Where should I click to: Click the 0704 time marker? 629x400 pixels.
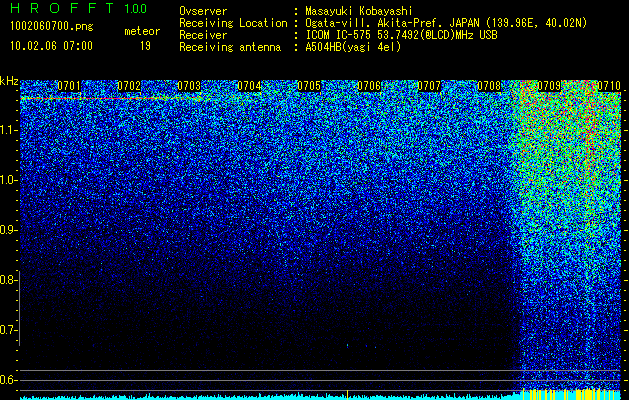pos(249,86)
